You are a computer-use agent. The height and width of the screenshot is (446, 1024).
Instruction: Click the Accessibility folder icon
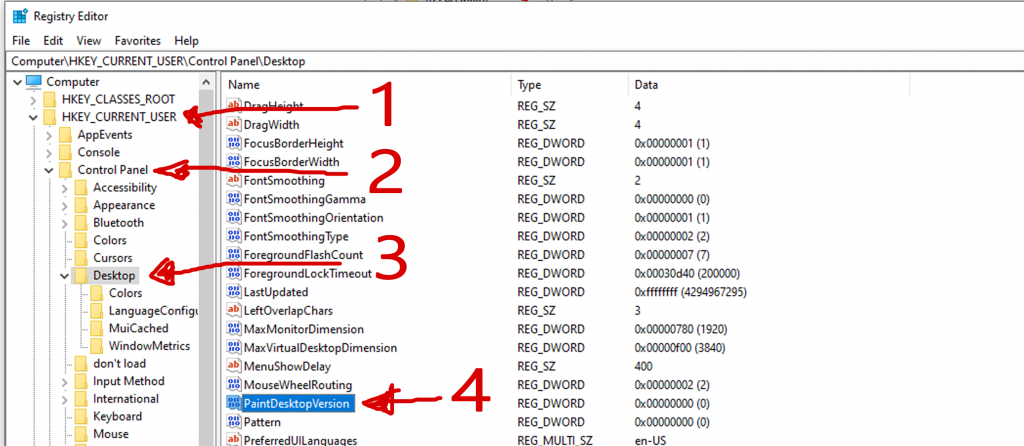tap(81, 187)
